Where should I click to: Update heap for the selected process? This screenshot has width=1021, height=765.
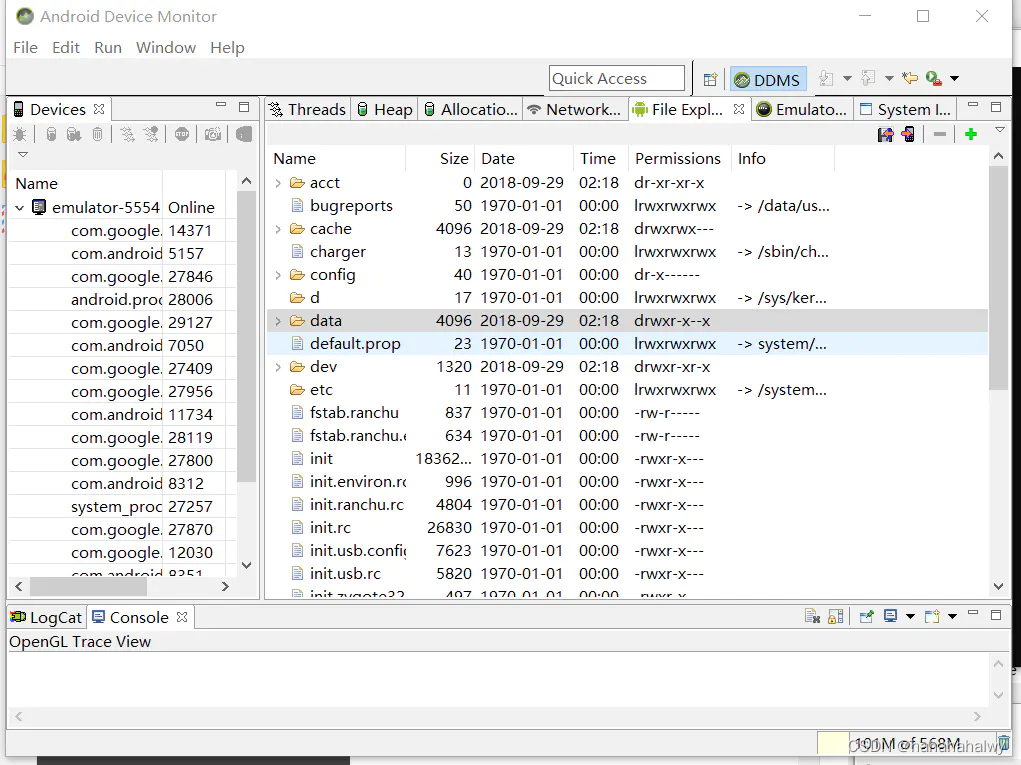tap(50, 133)
